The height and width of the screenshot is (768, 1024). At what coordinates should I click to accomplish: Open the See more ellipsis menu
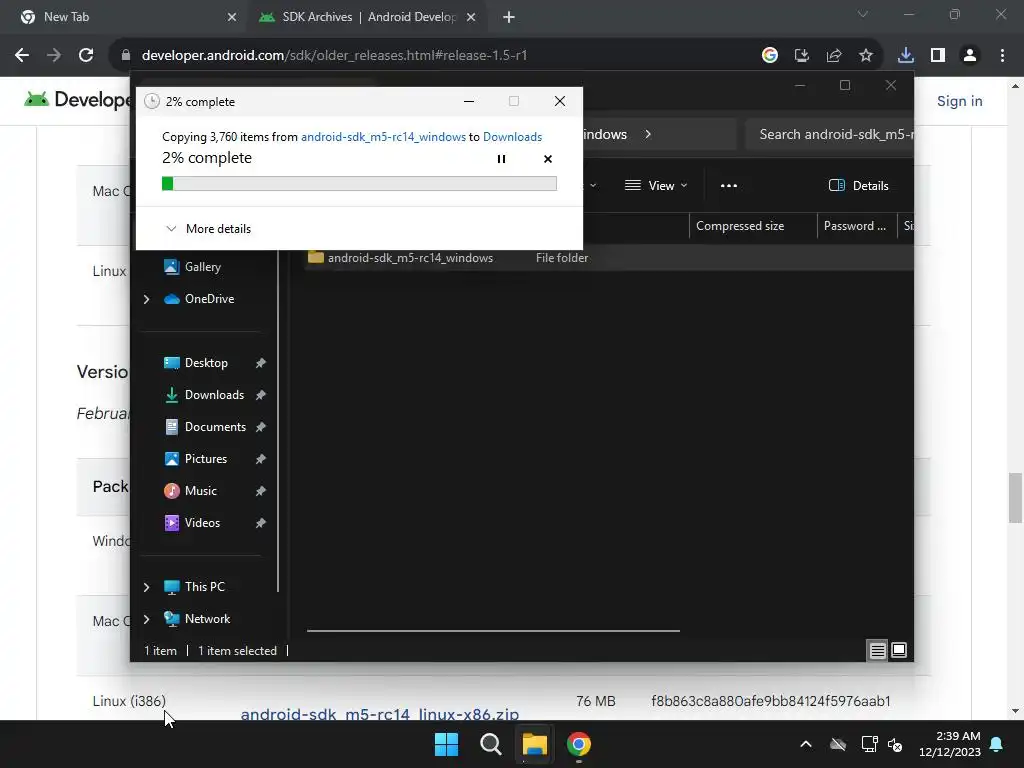point(729,185)
